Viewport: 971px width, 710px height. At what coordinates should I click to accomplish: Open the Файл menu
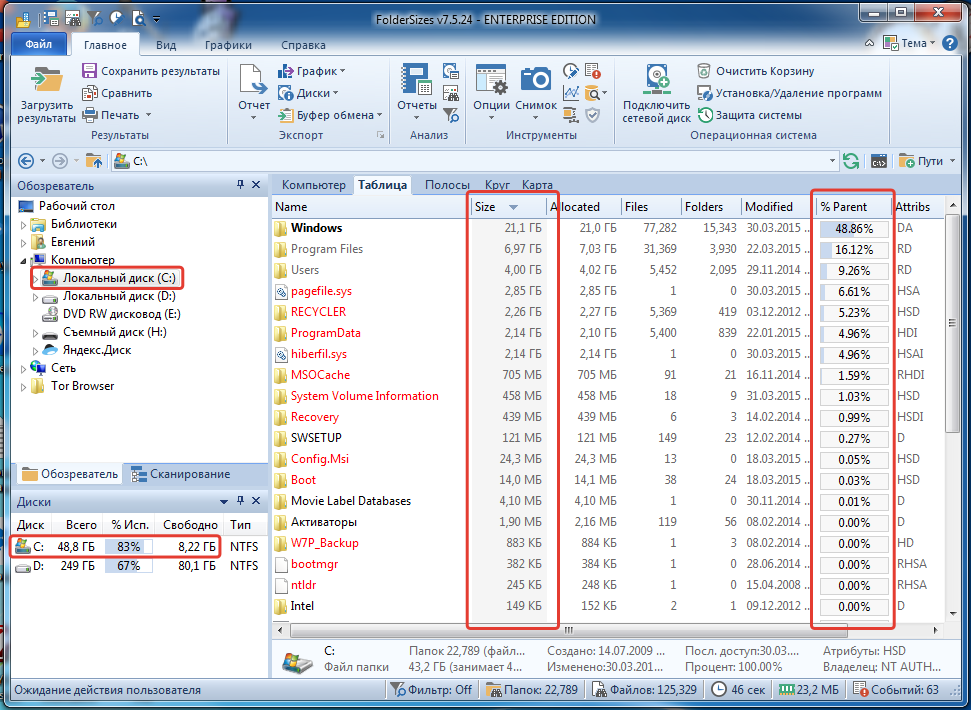coord(38,45)
